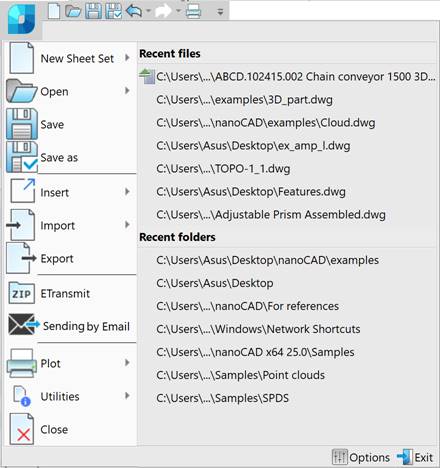Image resolution: width=440 pixels, height=468 pixels.
Task: Create new document from quick access toolbar
Action: pyautogui.click(x=54, y=11)
